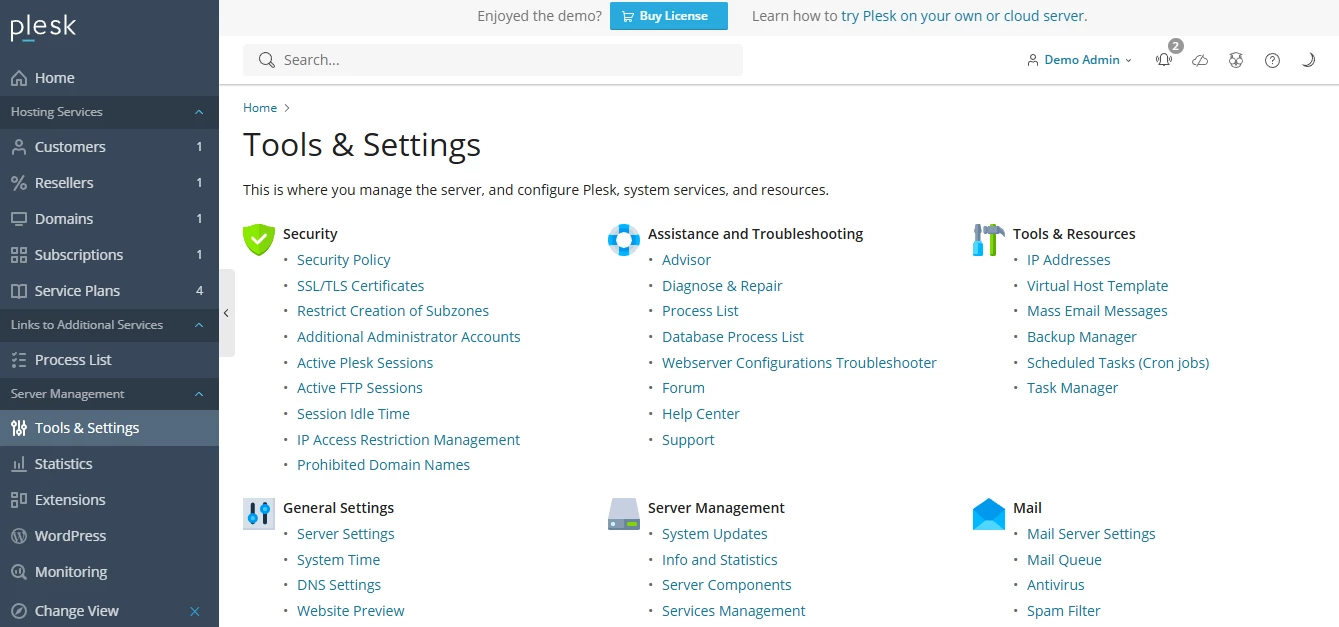The image size is (1339, 627).
Task: Click the help question mark icon
Action: pos(1272,60)
